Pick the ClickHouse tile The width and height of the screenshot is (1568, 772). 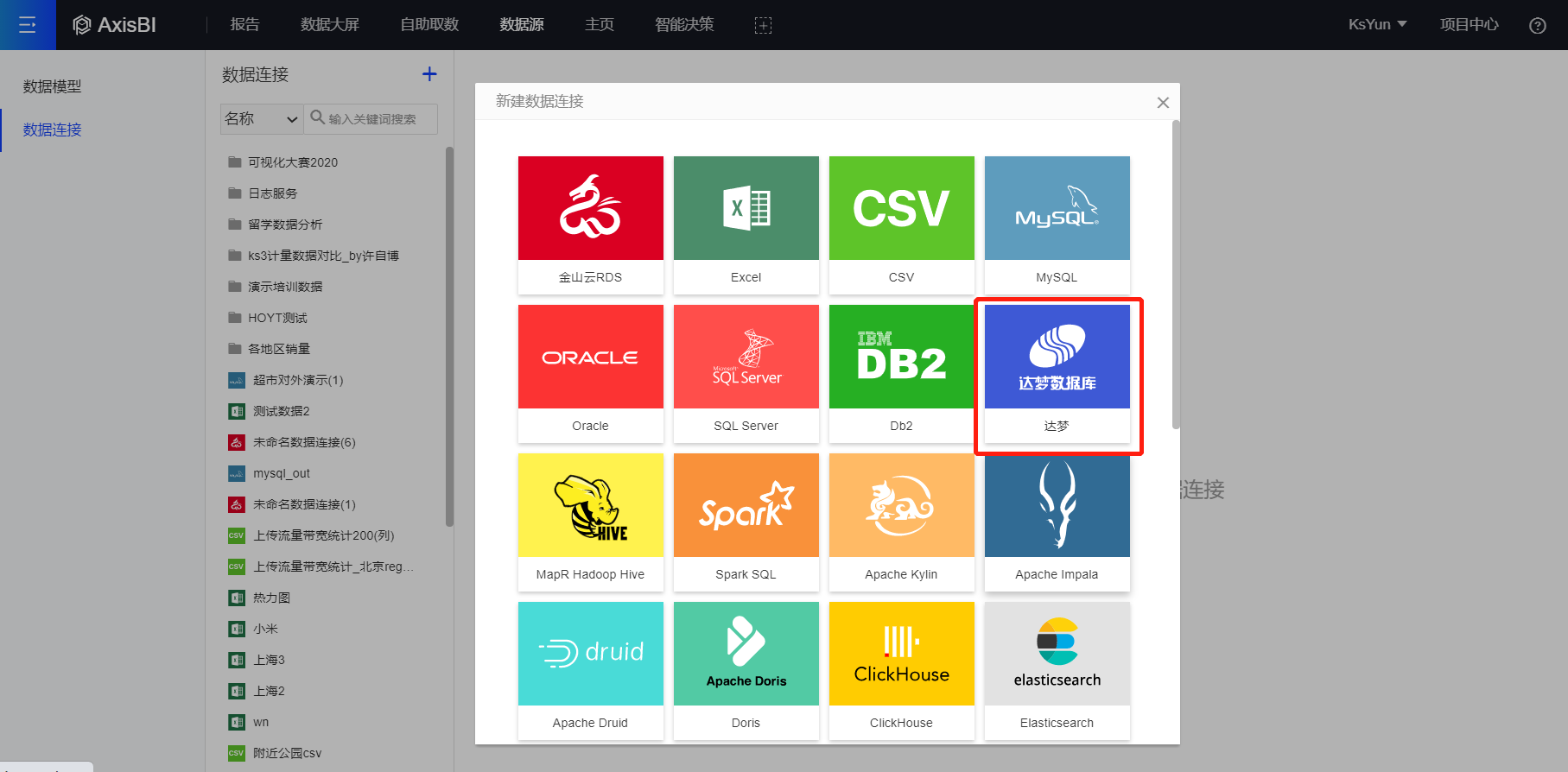point(902,671)
